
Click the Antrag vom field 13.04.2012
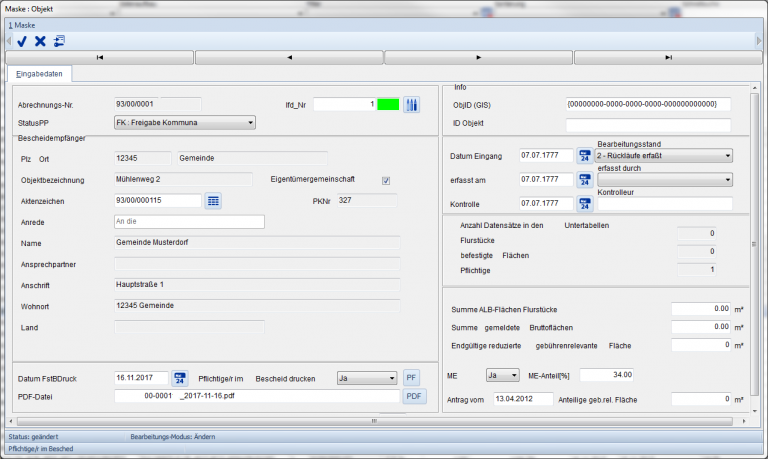point(523,399)
